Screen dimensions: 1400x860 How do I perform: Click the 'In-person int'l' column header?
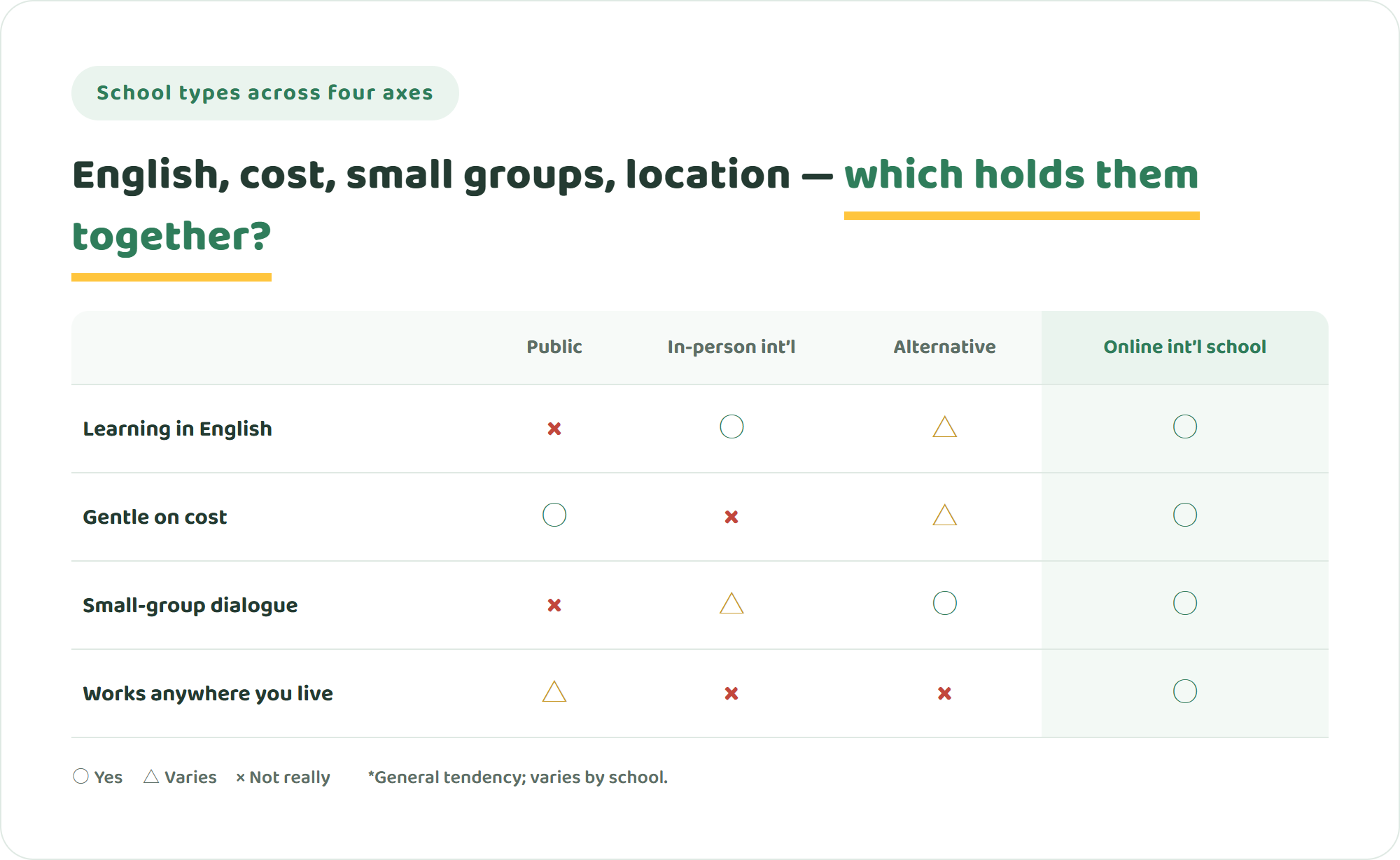pyautogui.click(x=731, y=347)
